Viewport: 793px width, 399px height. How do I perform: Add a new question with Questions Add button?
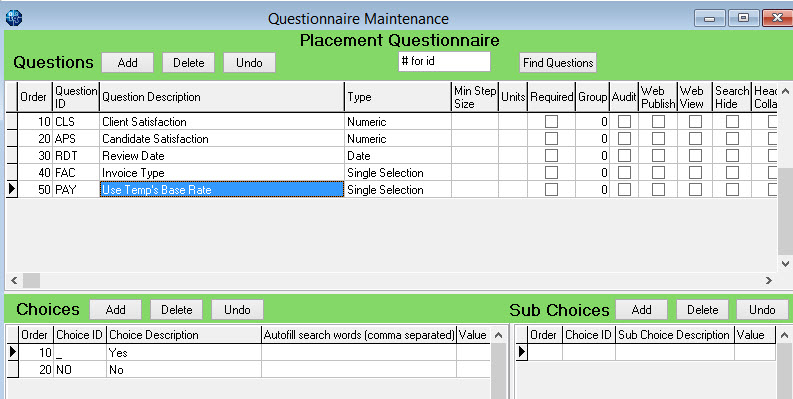click(127, 63)
